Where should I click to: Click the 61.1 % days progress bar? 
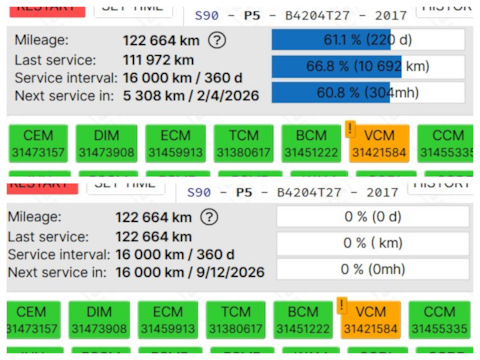pos(368,40)
